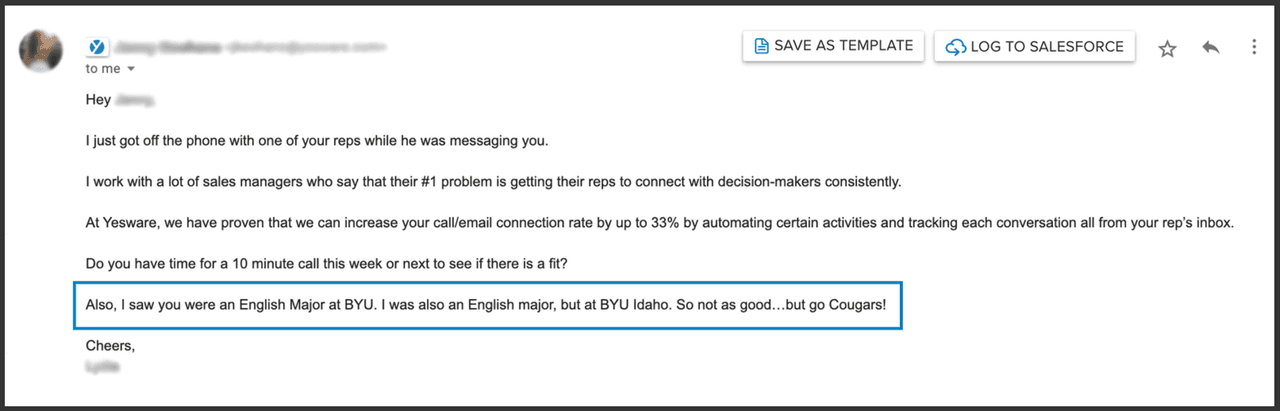Expand recipient details arrow next to "to me"
The height and width of the screenshot is (411, 1280).
(x=131, y=70)
